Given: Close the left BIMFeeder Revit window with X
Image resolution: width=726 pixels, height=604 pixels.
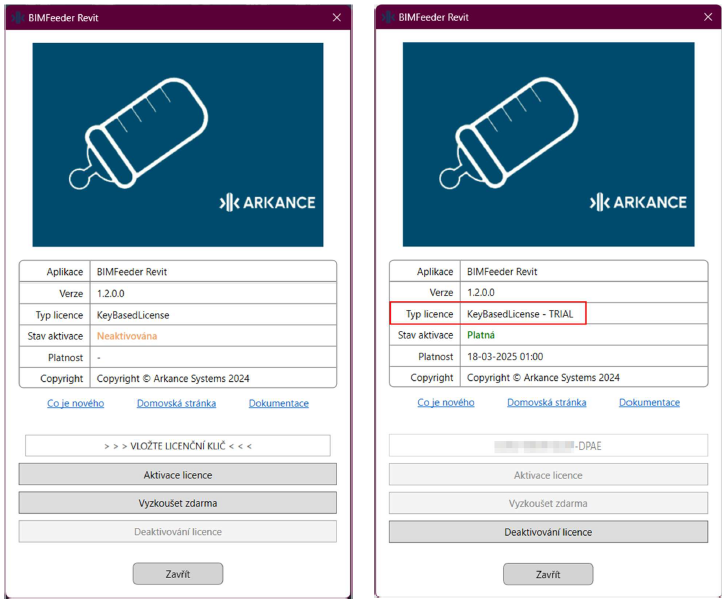Looking at the screenshot, I should click(337, 17).
